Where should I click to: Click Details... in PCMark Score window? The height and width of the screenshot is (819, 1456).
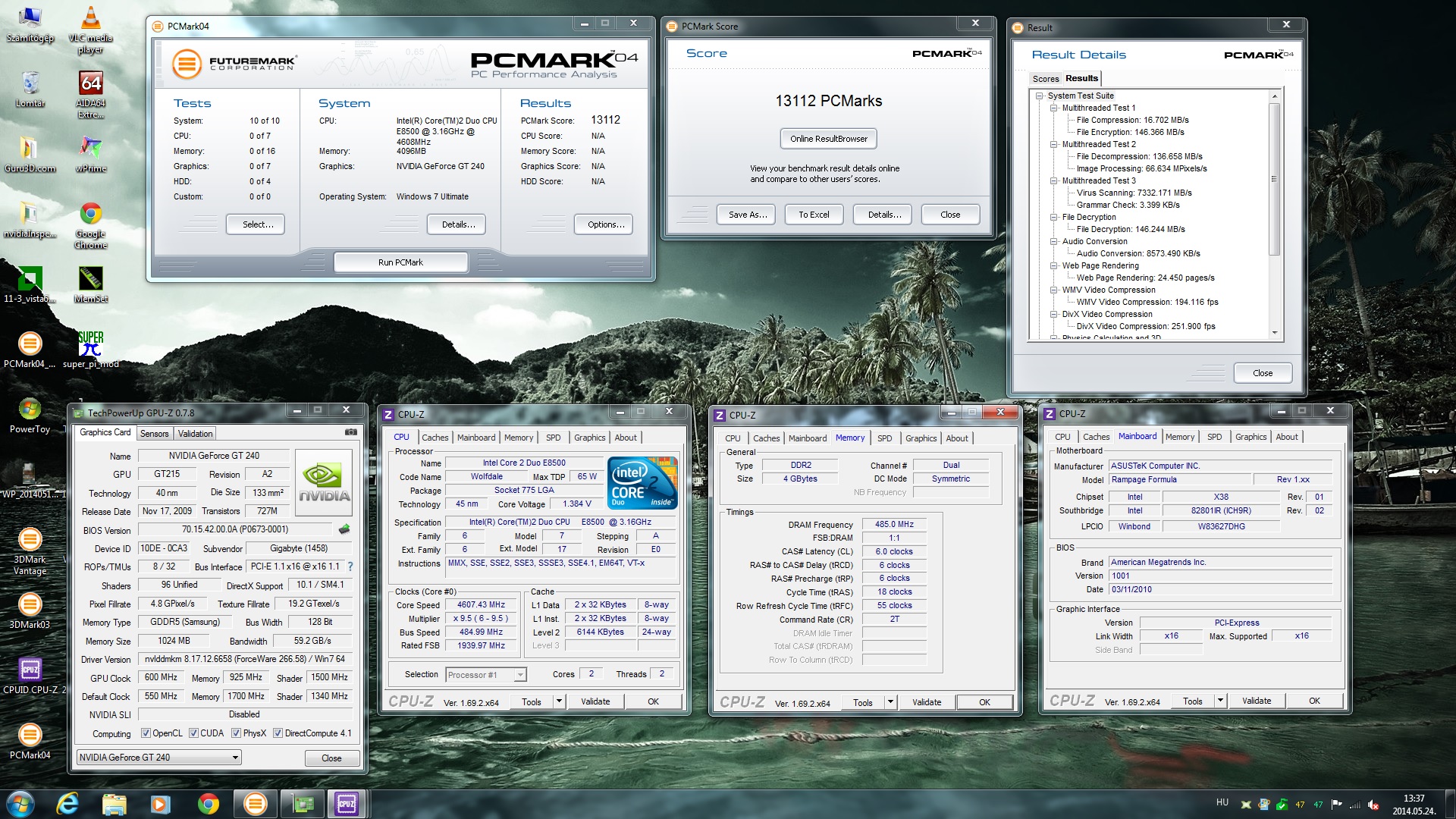tap(884, 215)
